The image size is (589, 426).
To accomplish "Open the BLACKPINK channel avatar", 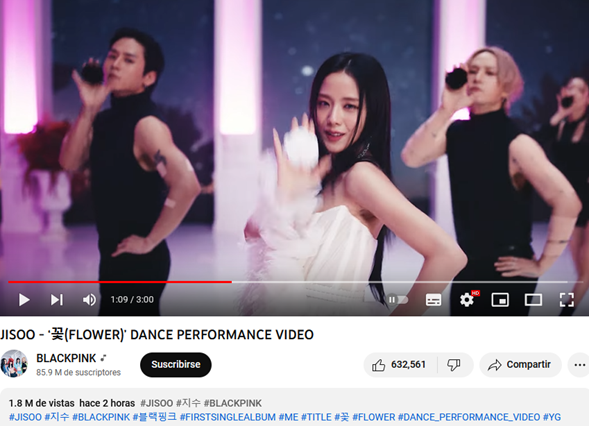I will (14, 364).
